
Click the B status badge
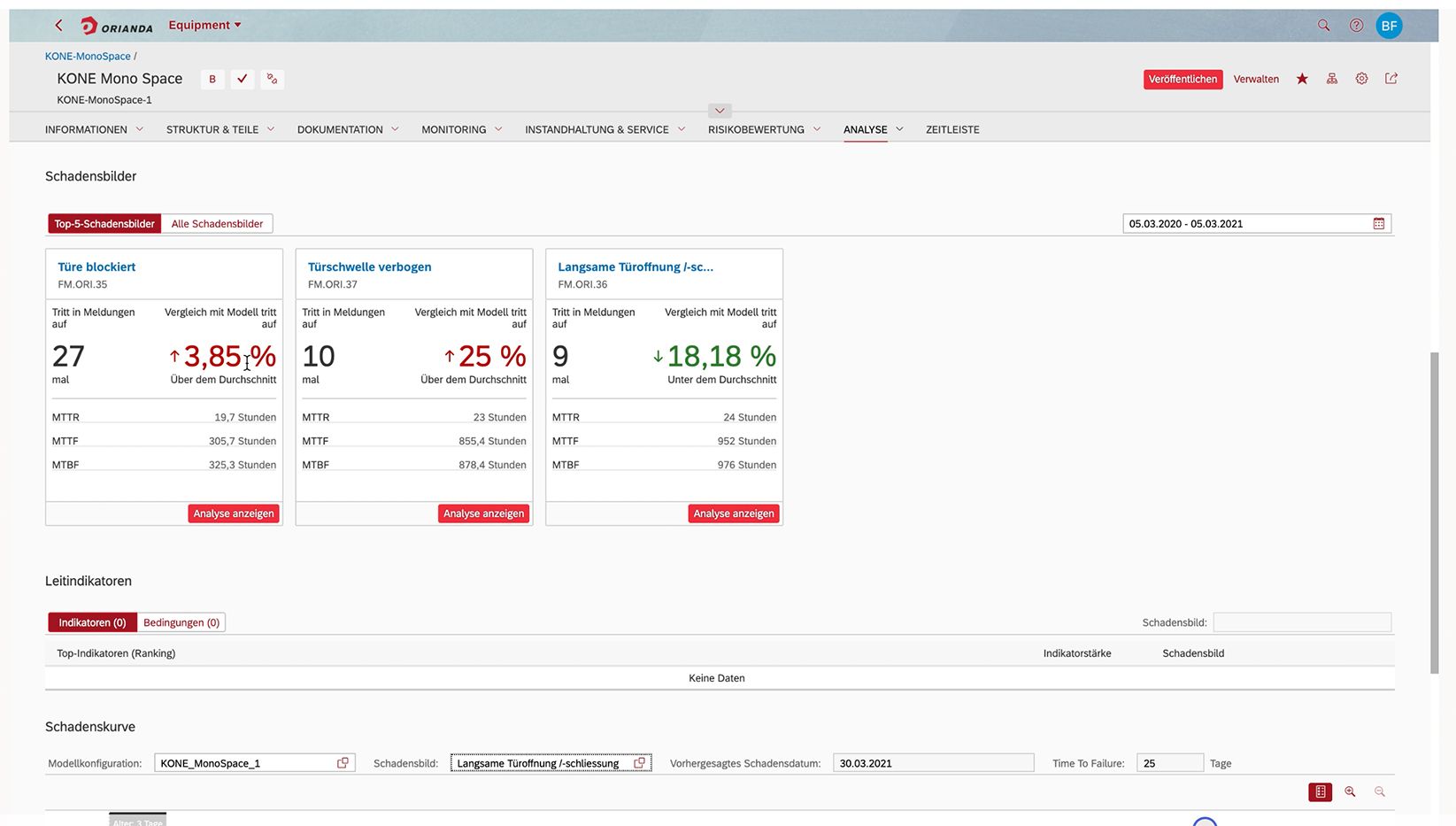212,79
